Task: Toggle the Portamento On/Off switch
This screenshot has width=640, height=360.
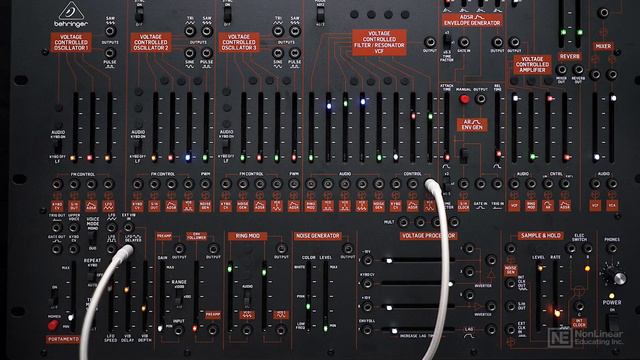Action: 53,296
